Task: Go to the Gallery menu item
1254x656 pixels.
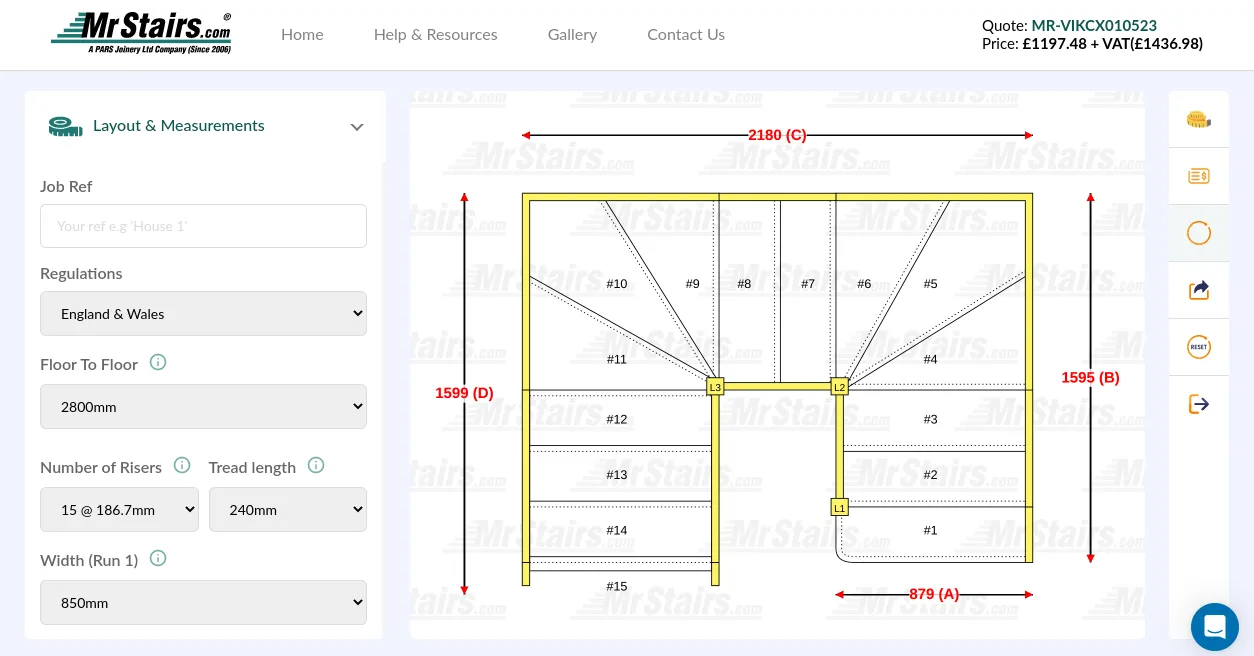Action: pyautogui.click(x=572, y=35)
